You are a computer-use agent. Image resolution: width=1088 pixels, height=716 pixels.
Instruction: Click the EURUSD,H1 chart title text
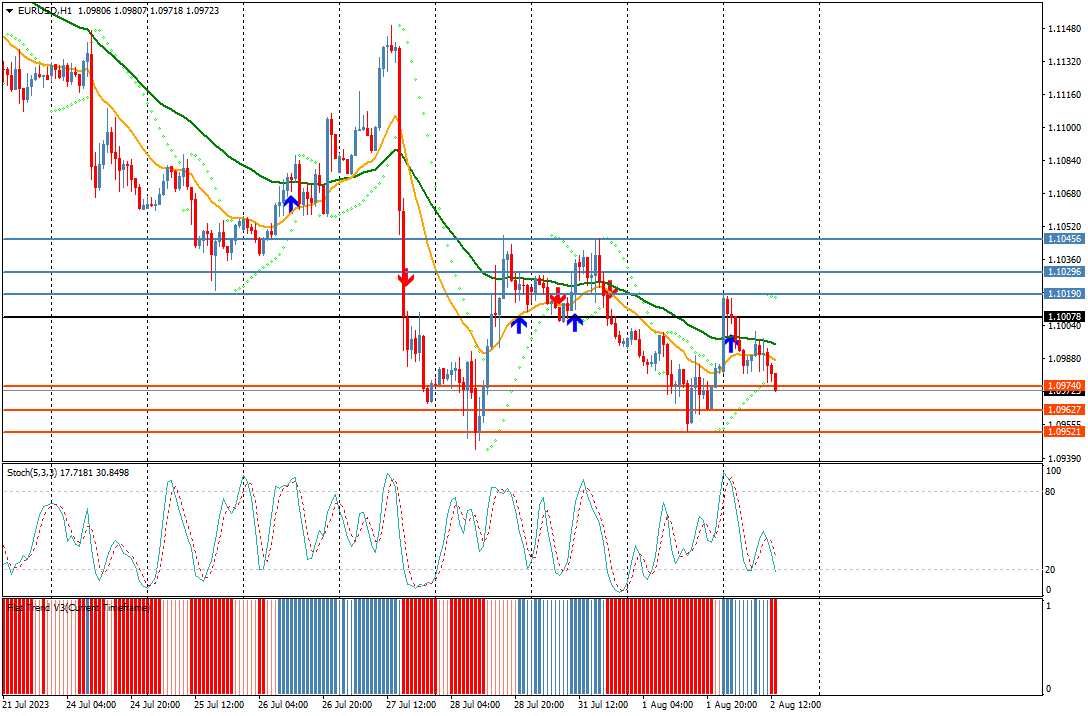click(44, 10)
